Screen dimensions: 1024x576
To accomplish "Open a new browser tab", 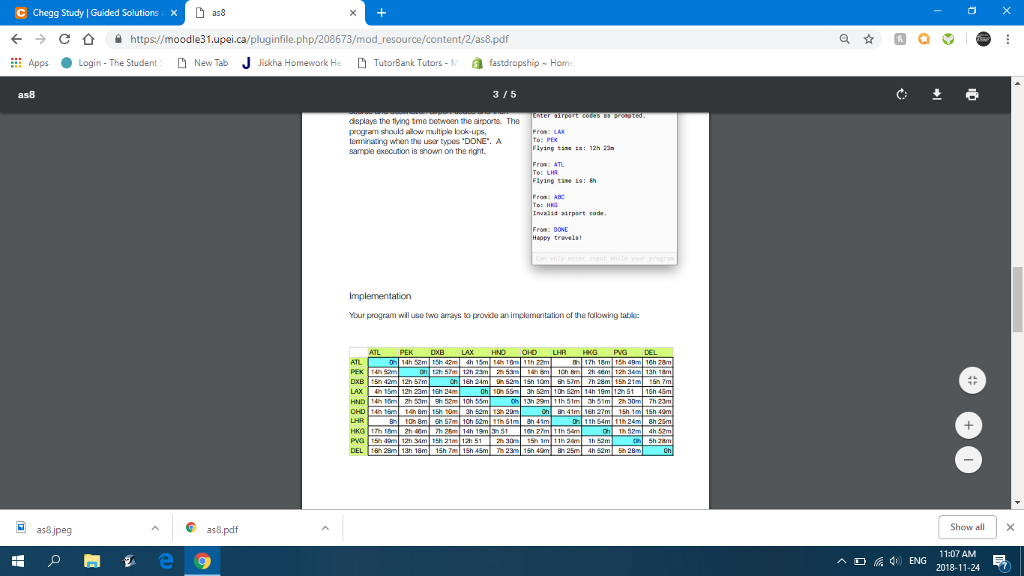I will point(381,12).
